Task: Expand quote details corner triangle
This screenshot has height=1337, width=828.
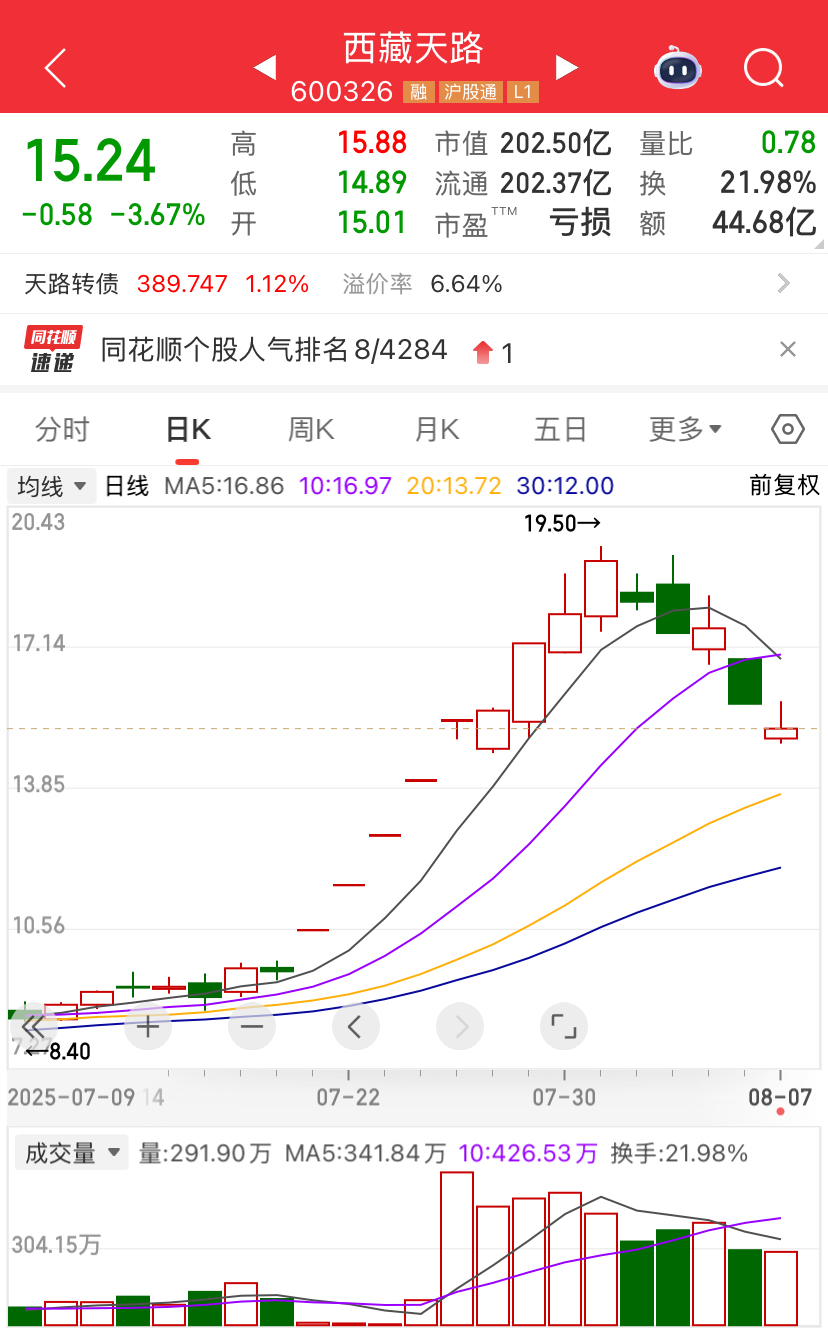Action: coord(819,243)
